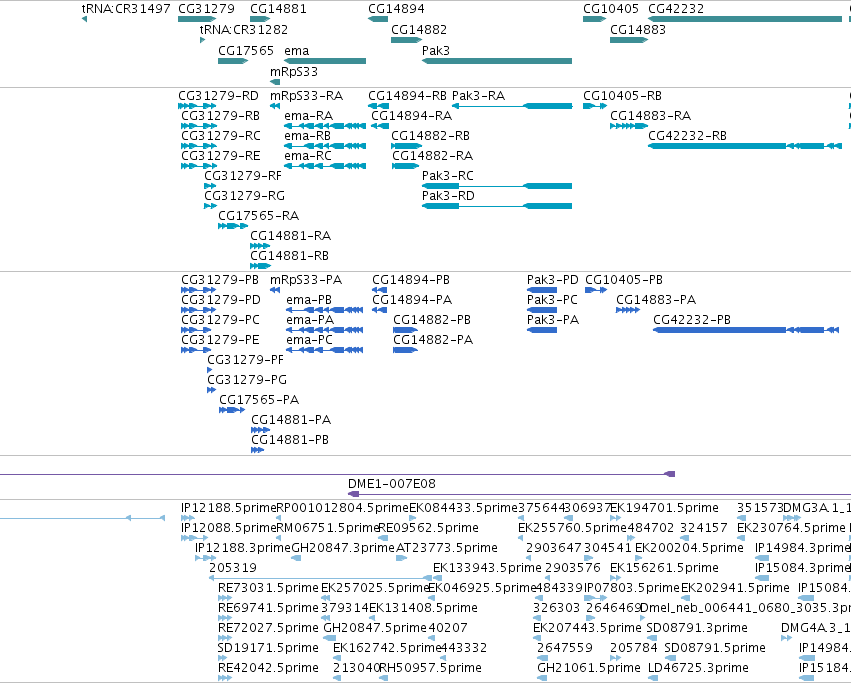
Task: Click the SD19171.5prime EST label
Action: [x=268, y=648]
